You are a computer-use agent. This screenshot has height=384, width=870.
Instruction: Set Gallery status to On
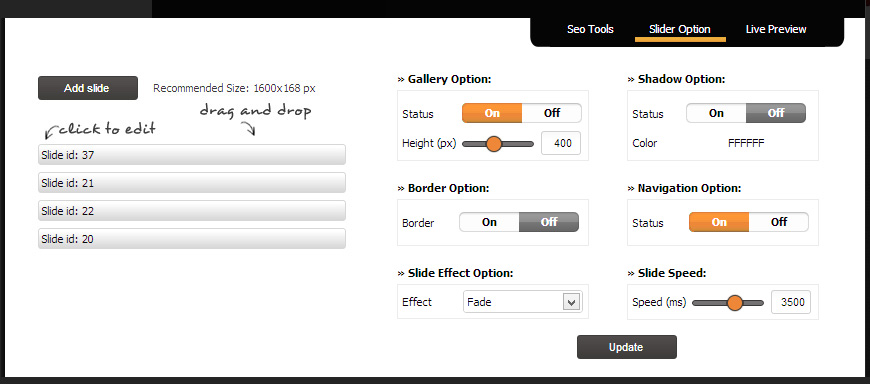tap(492, 113)
